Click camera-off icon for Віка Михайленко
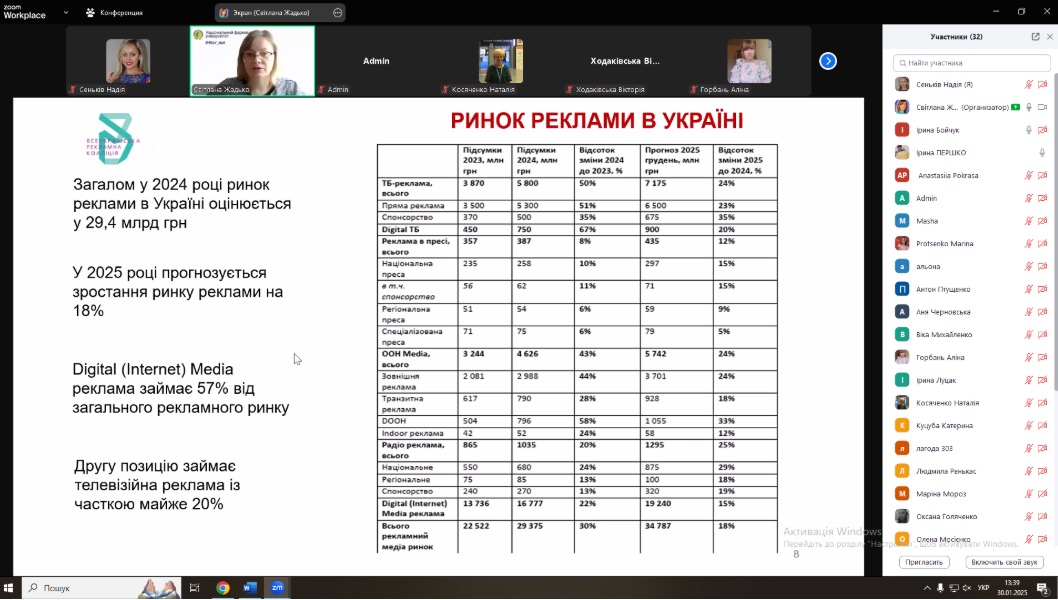 (x=1042, y=334)
